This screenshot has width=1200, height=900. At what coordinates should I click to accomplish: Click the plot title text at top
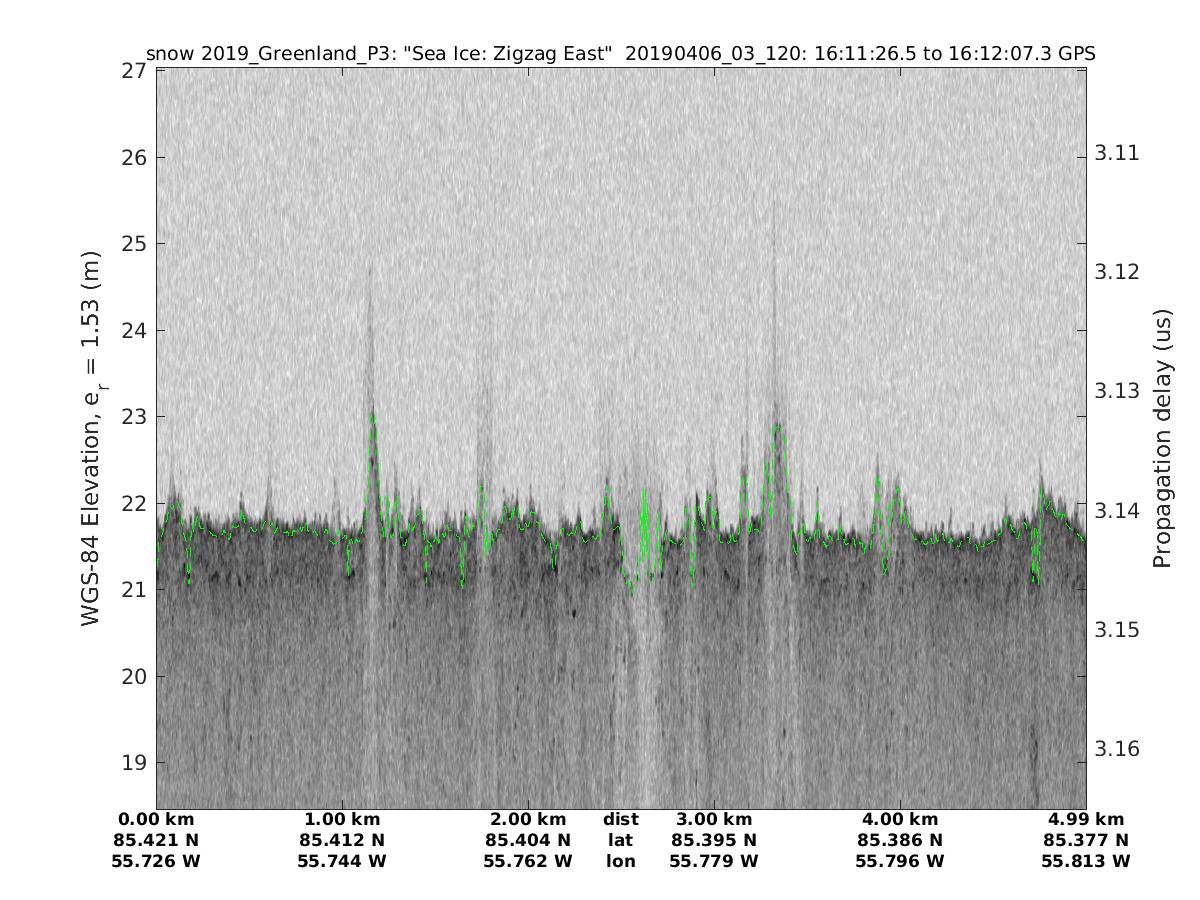pyautogui.click(x=620, y=53)
